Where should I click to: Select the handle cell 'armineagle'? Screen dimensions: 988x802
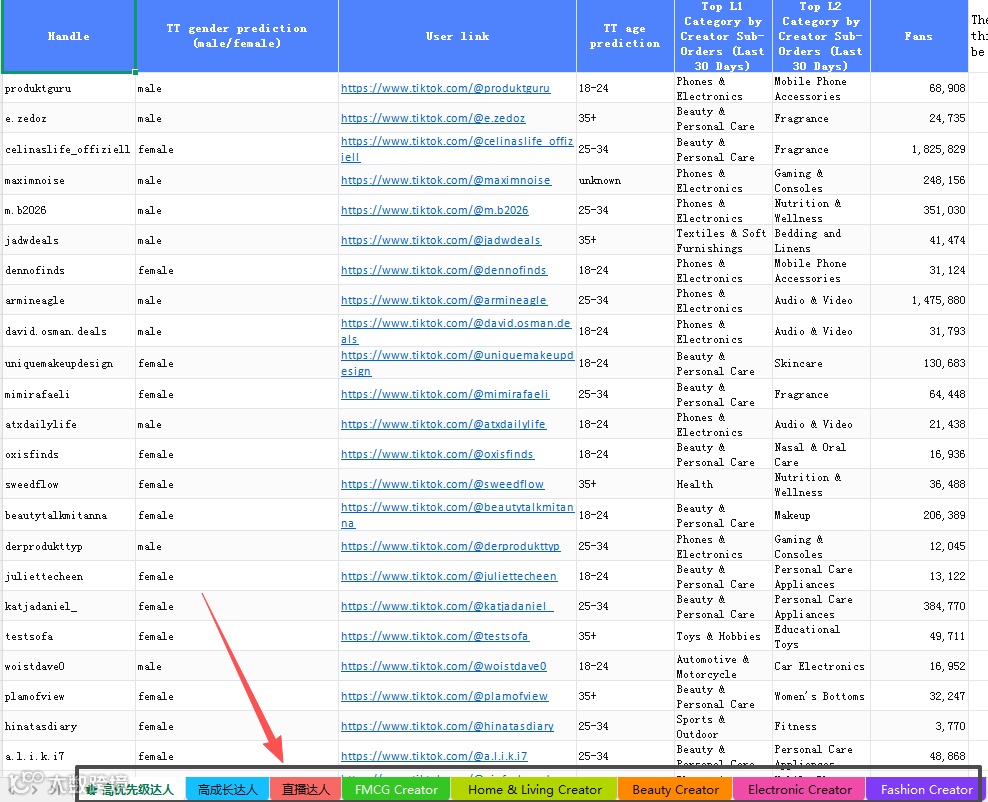pyautogui.click(x=69, y=300)
